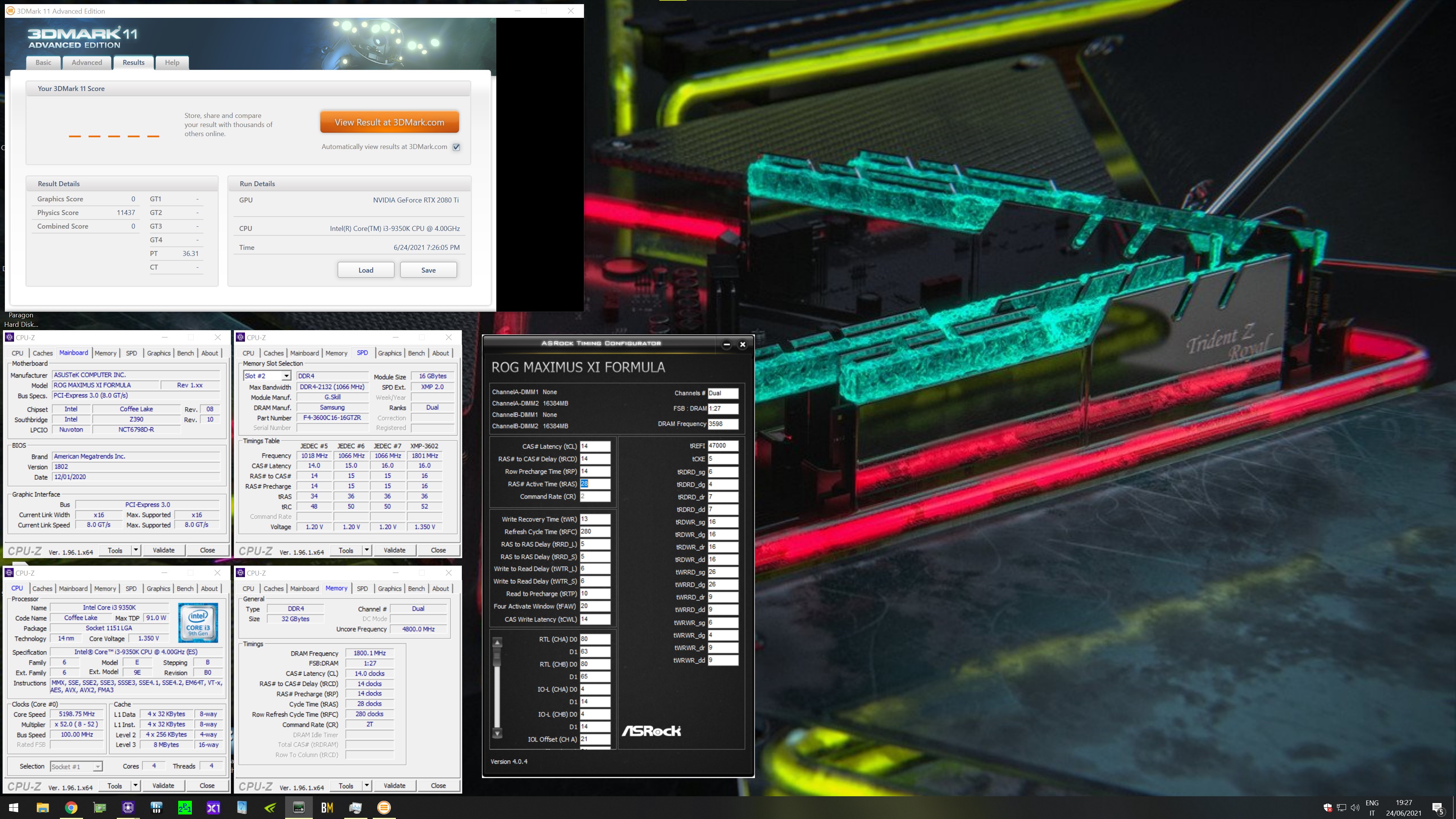Open the blue gauge meter taskbar app
1456x819 pixels.
pyautogui.click(x=242, y=807)
